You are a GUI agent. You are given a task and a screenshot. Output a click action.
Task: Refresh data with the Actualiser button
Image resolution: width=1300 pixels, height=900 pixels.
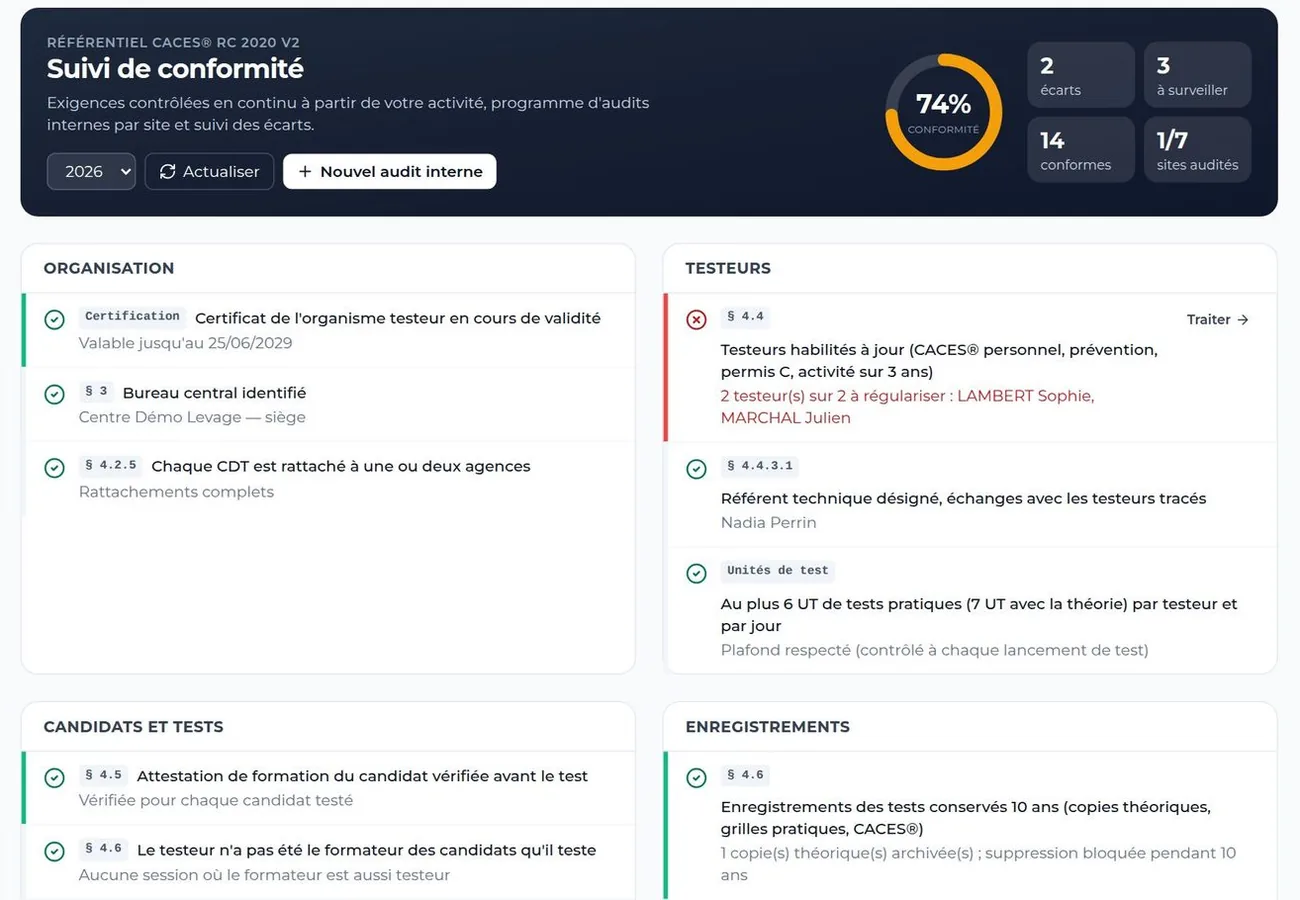click(x=209, y=171)
